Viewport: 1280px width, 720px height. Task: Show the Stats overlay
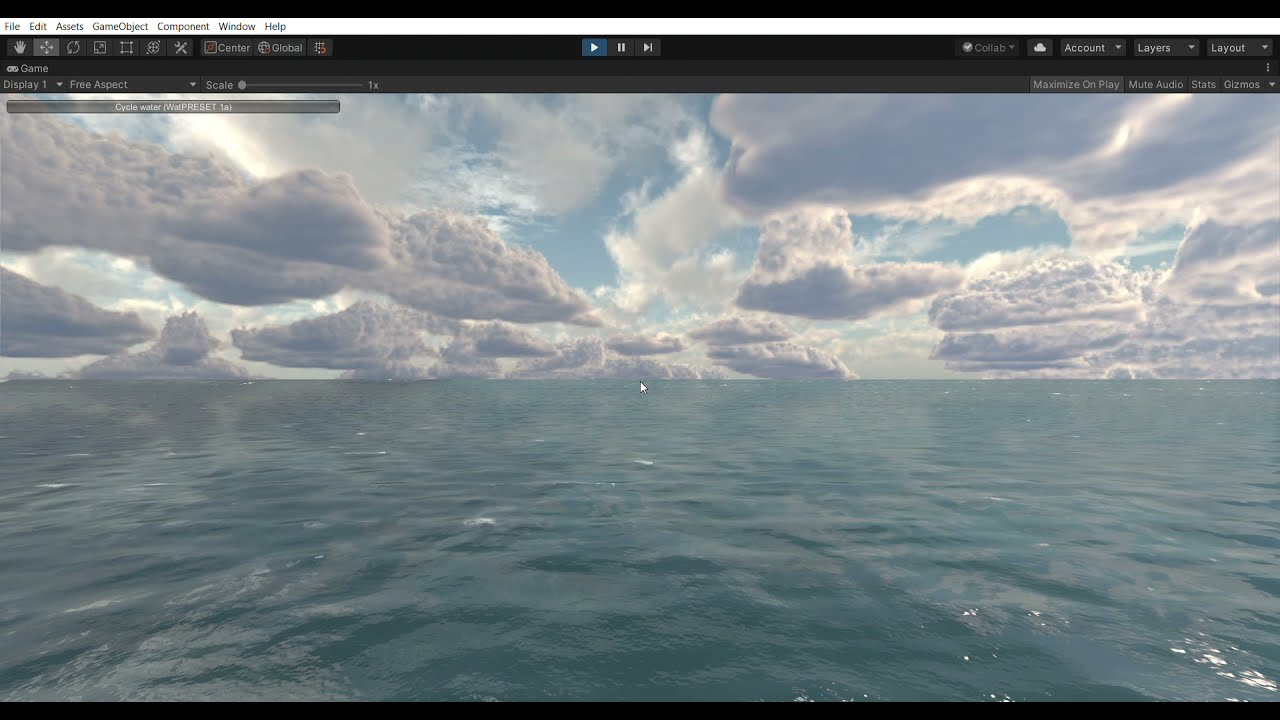click(x=1203, y=85)
